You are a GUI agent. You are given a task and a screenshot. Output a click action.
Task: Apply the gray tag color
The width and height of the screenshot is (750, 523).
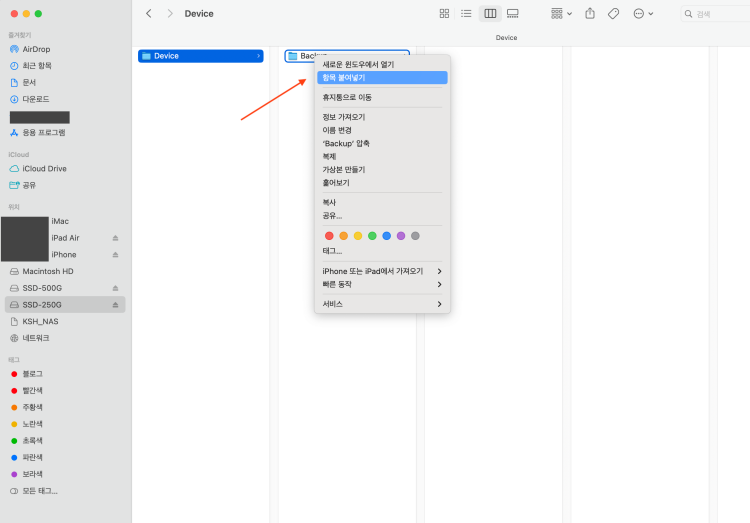click(x=415, y=236)
